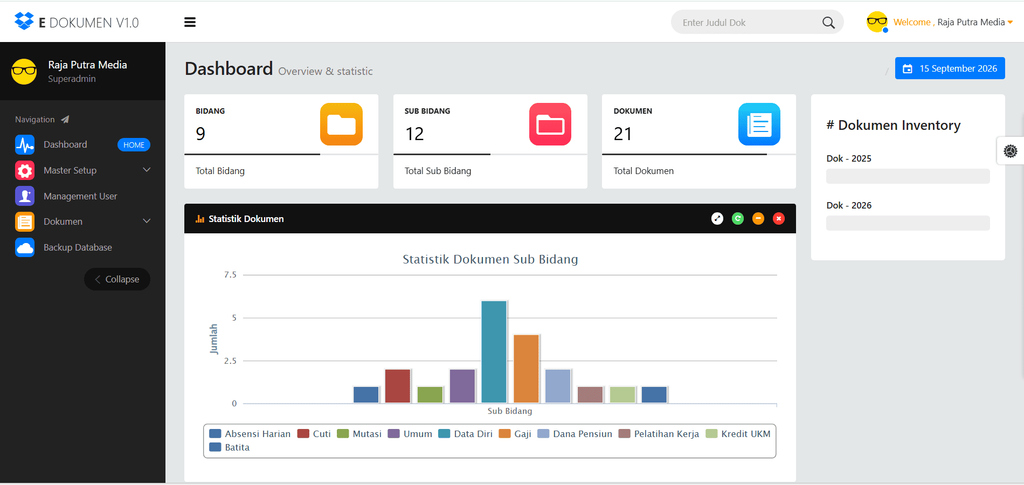This screenshot has width=1024, height=485.
Task: Toggle Cuti series in chart legend
Action: 314,433
